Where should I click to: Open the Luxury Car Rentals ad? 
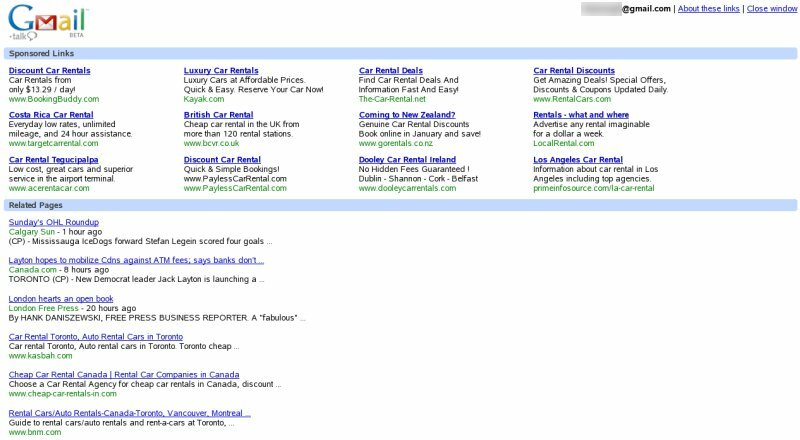pyautogui.click(x=221, y=70)
